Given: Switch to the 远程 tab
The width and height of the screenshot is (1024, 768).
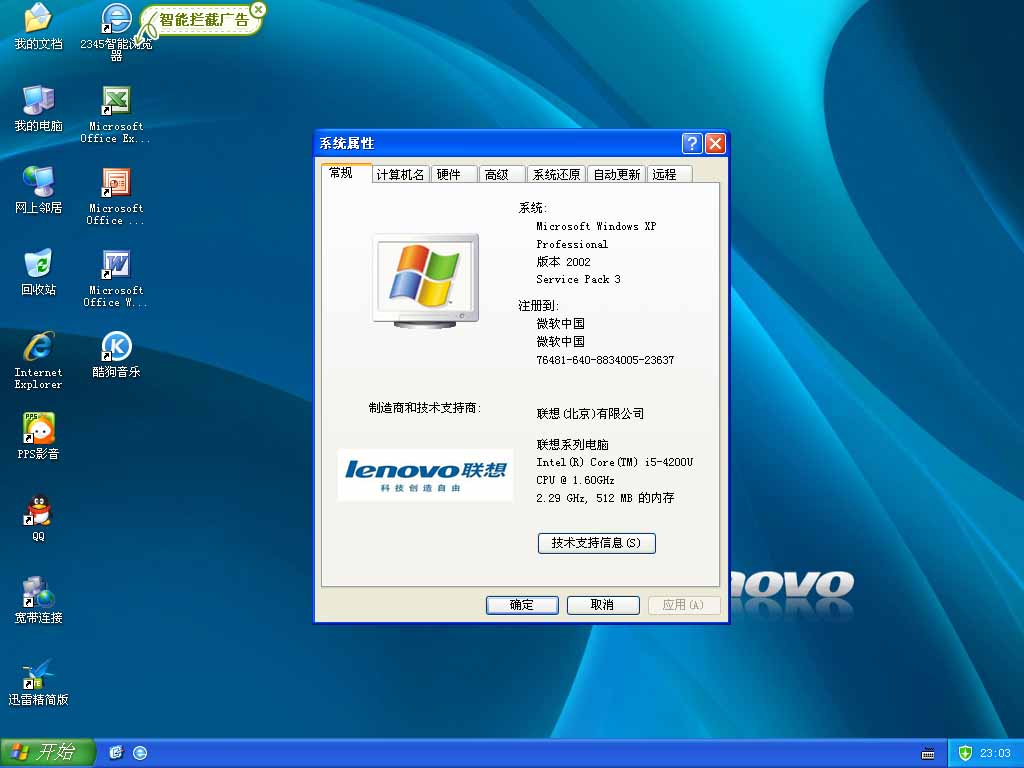Looking at the screenshot, I should (669, 174).
